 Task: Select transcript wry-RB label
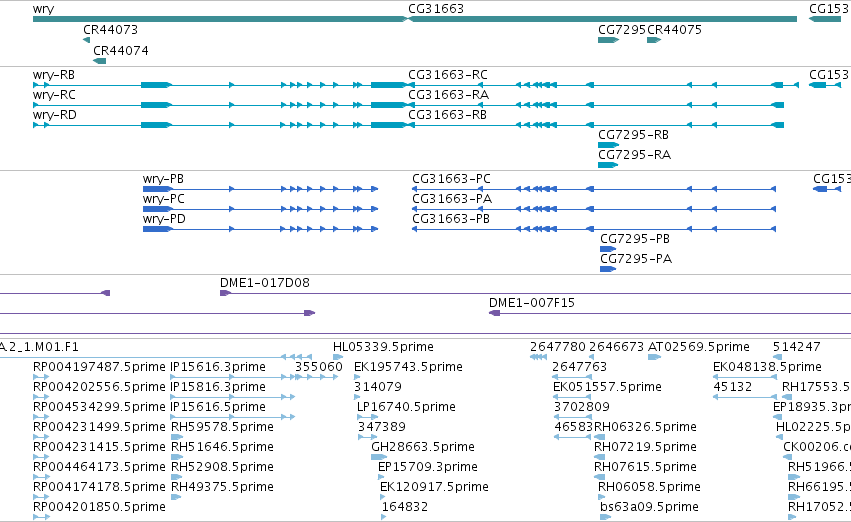coord(54,75)
